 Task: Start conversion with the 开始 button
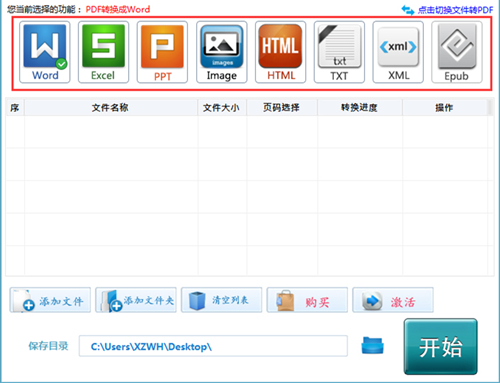(441, 347)
